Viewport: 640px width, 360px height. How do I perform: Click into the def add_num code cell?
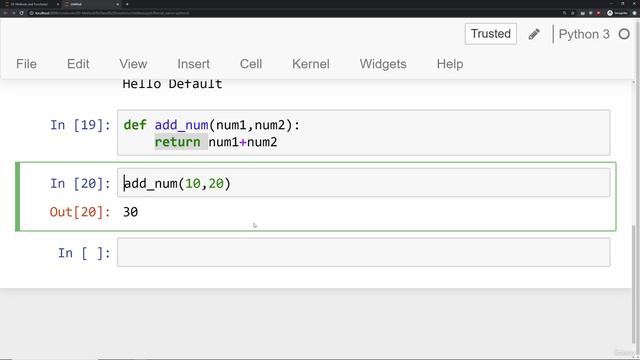[x=364, y=133]
